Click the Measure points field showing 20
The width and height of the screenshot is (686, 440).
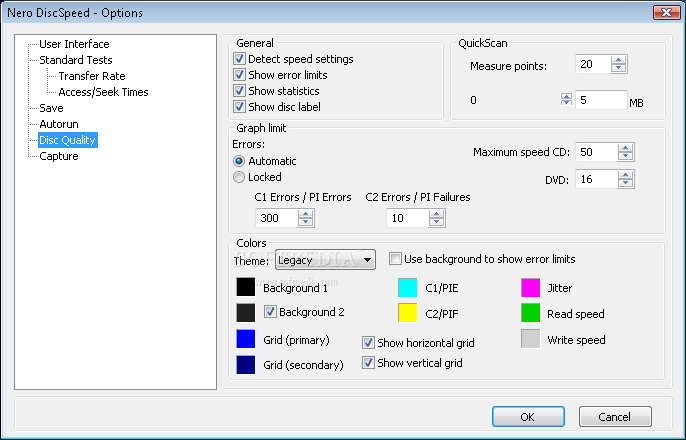(x=593, y=64)
